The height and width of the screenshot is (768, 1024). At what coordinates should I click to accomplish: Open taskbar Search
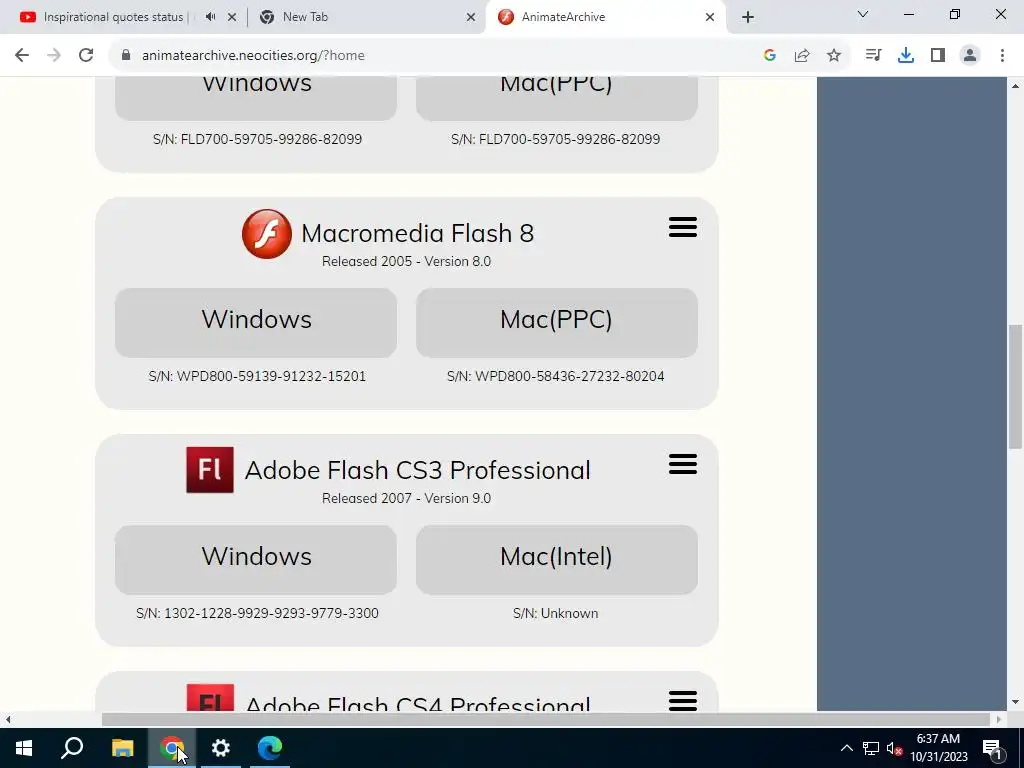tap(72, 748)
